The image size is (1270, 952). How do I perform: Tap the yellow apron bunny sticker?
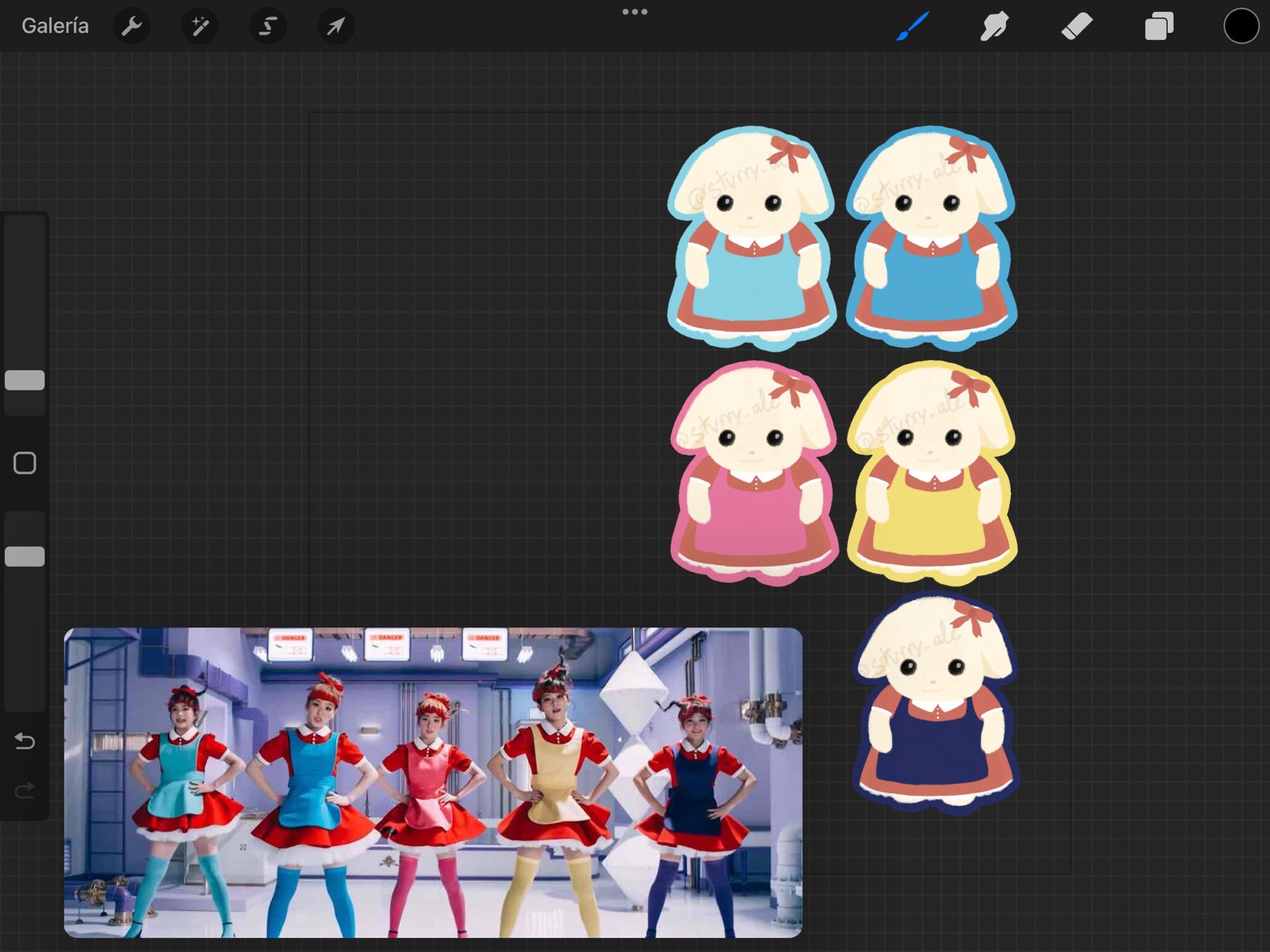click(x=932, y=473)
